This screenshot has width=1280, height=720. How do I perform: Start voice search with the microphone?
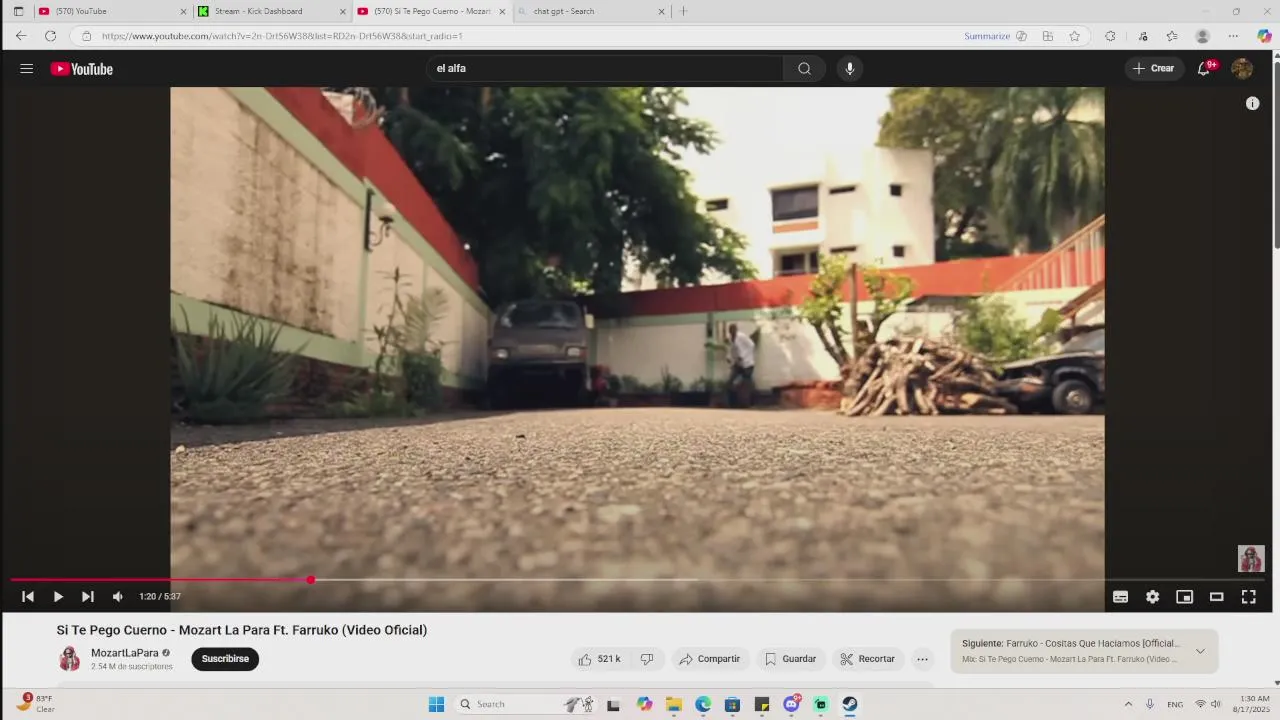850,68
